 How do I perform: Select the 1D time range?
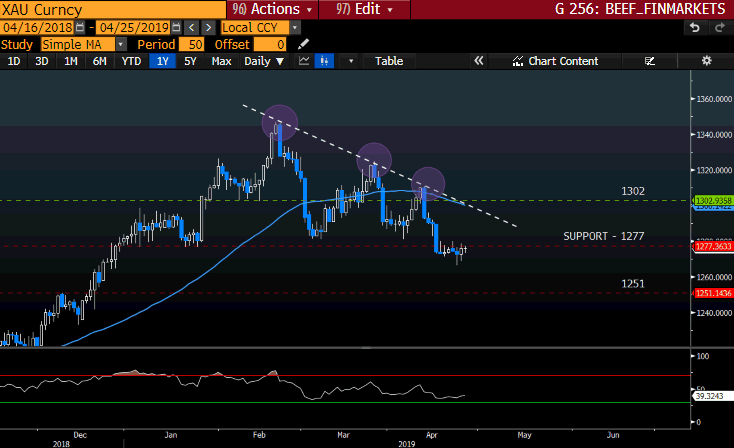point(14,61)
